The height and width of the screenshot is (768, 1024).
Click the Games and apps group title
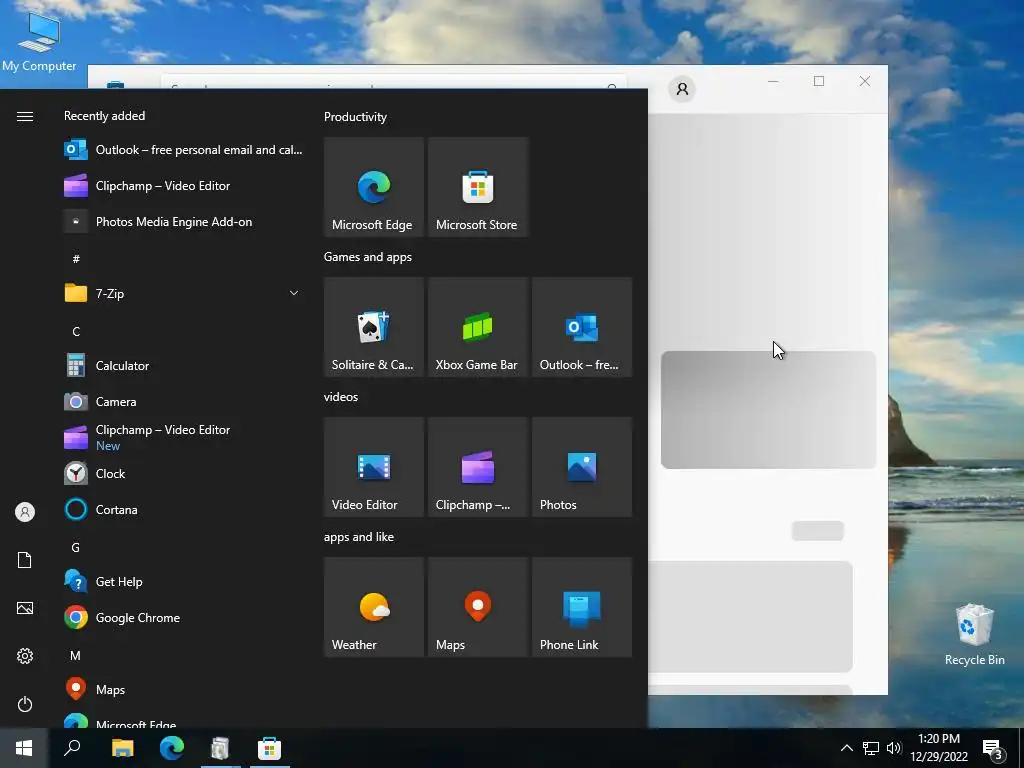point(368,257)
